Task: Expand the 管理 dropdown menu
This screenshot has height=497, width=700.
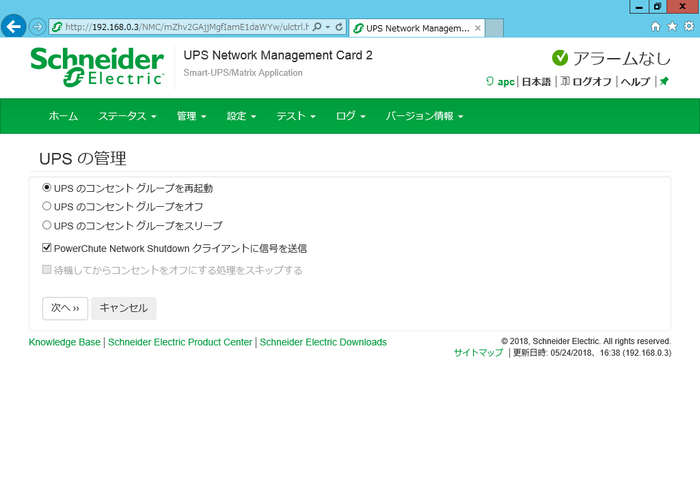Action: tap(191, 116)
